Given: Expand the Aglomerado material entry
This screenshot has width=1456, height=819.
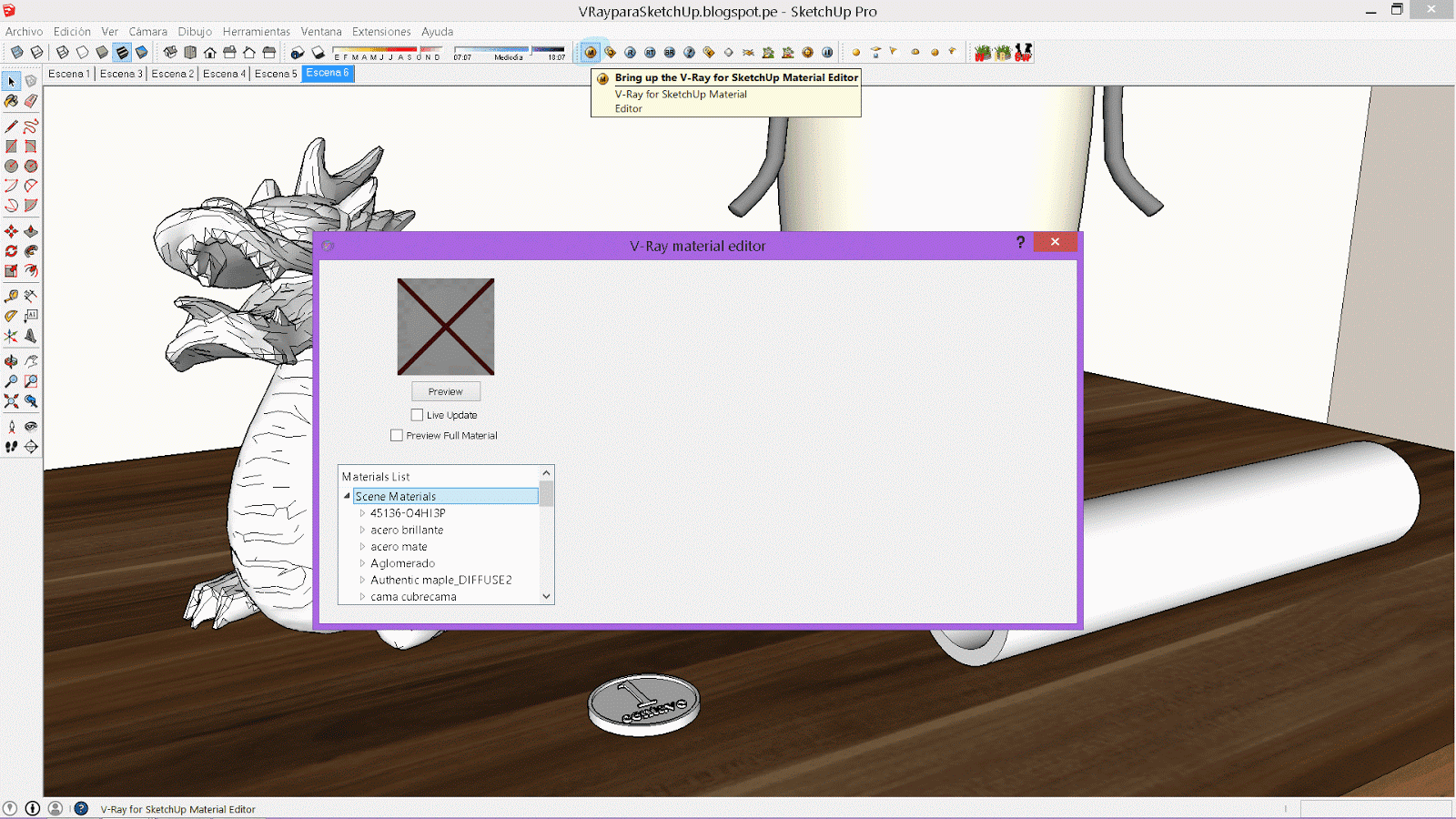Looking at the screenshot, I should tap(361, 562).
